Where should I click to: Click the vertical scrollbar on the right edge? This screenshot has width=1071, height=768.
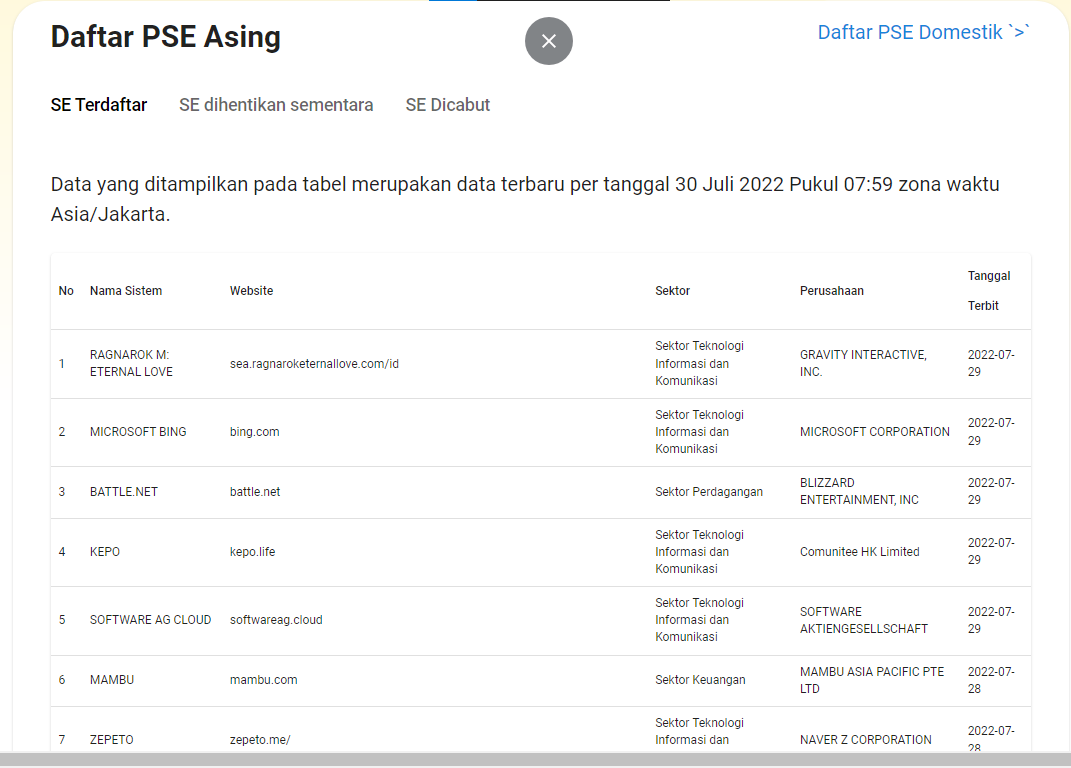pyautogui.click(x=1064, y=400)
